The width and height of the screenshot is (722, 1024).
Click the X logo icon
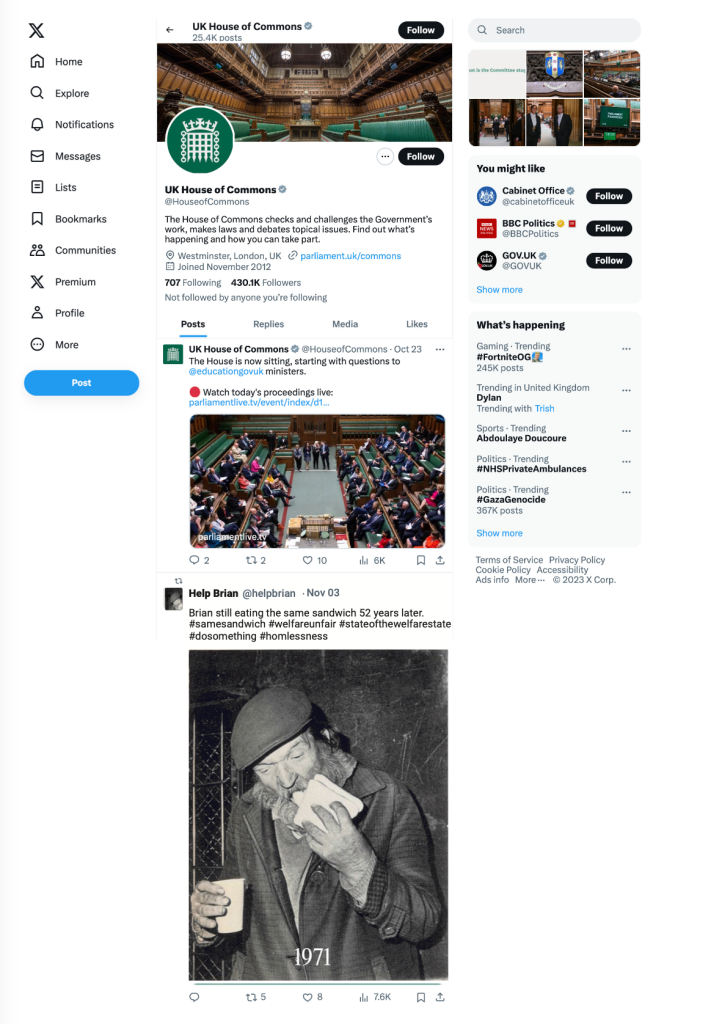(x=37, y=30)
